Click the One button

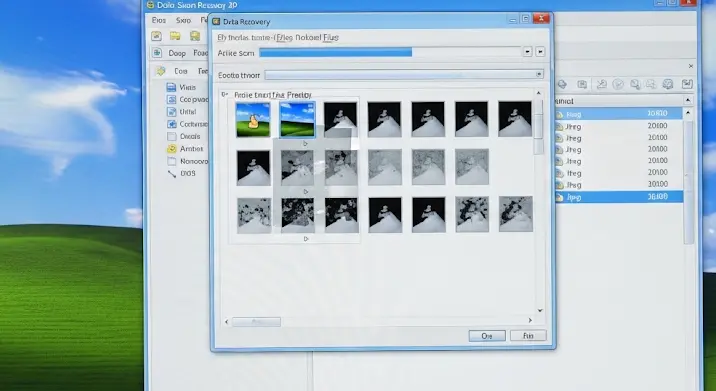coord(487,336)
